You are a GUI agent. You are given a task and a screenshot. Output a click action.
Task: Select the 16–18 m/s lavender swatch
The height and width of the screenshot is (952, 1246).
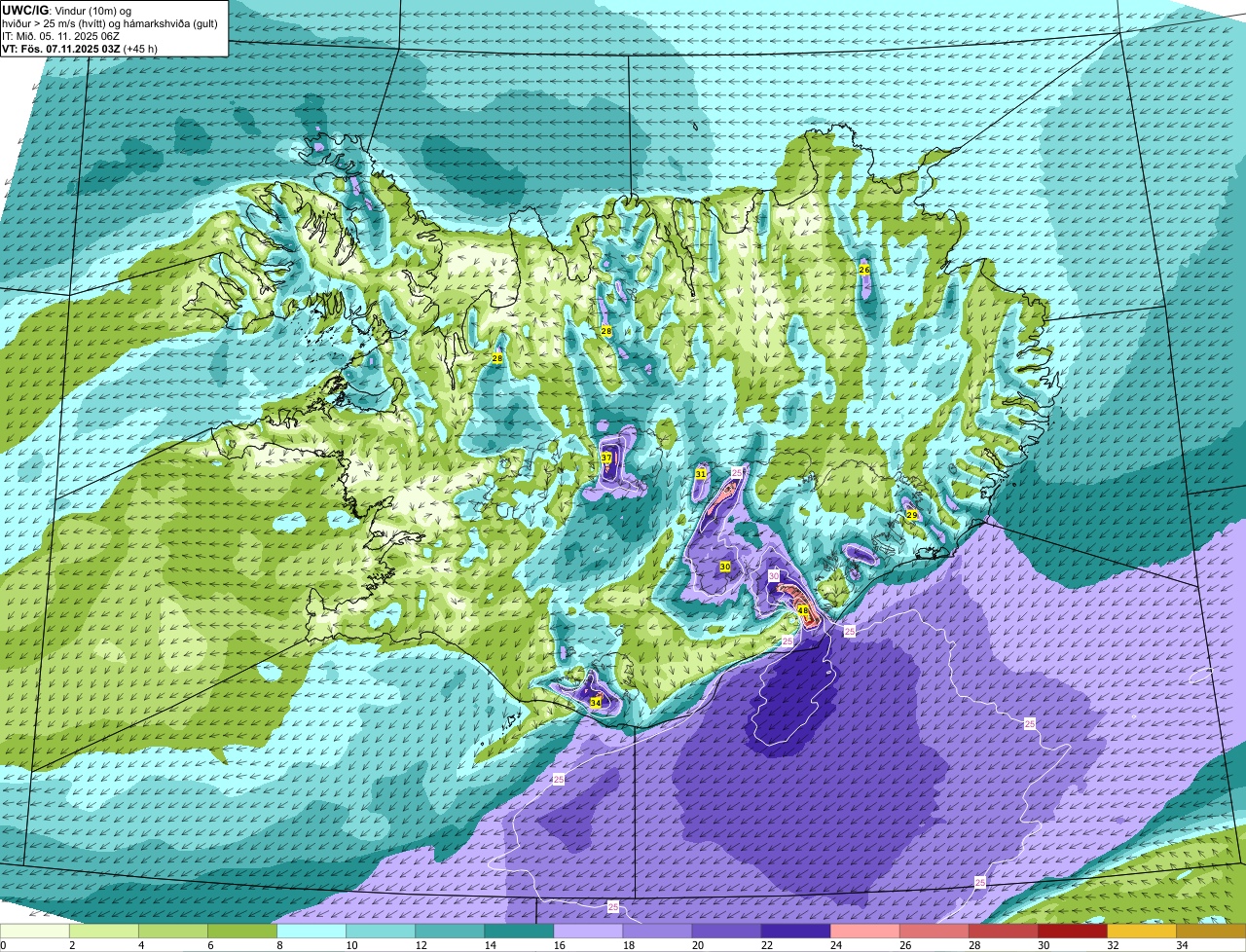588,932
